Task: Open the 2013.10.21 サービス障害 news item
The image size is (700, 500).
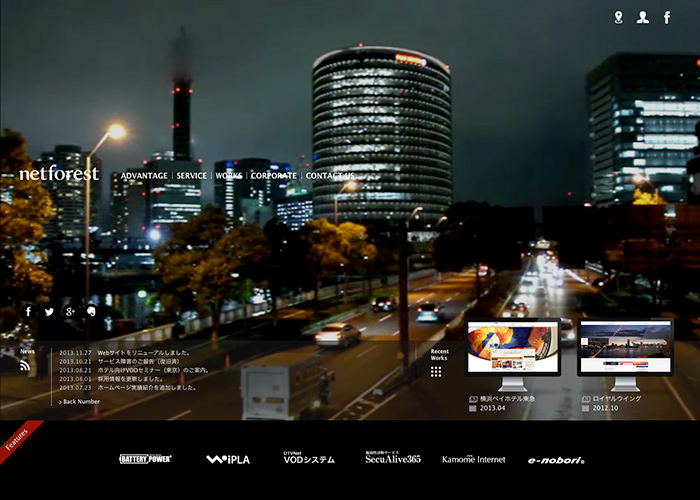Action: click(x=120, y=362)
